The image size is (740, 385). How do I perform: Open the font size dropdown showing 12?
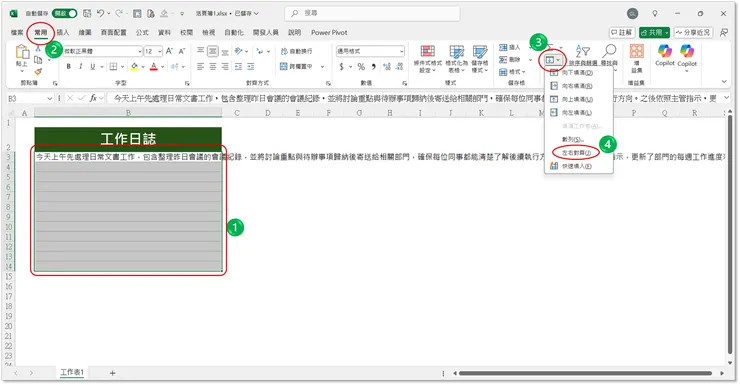coord(160,51)
